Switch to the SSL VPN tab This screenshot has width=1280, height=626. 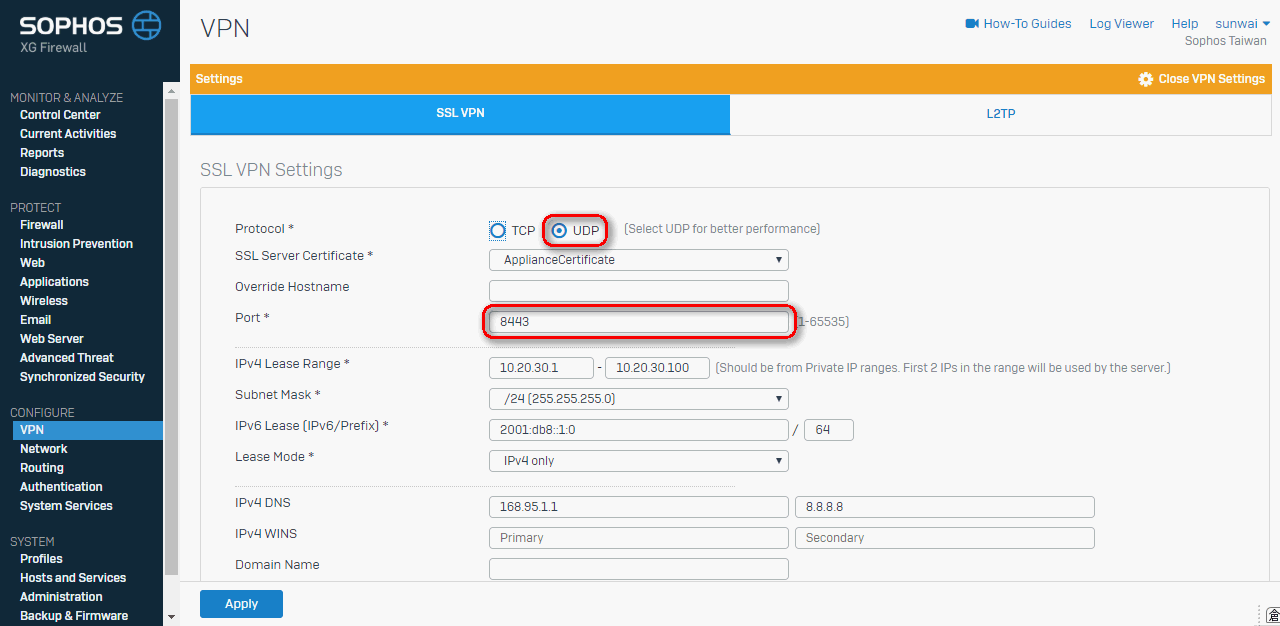(x=460, y=114)
